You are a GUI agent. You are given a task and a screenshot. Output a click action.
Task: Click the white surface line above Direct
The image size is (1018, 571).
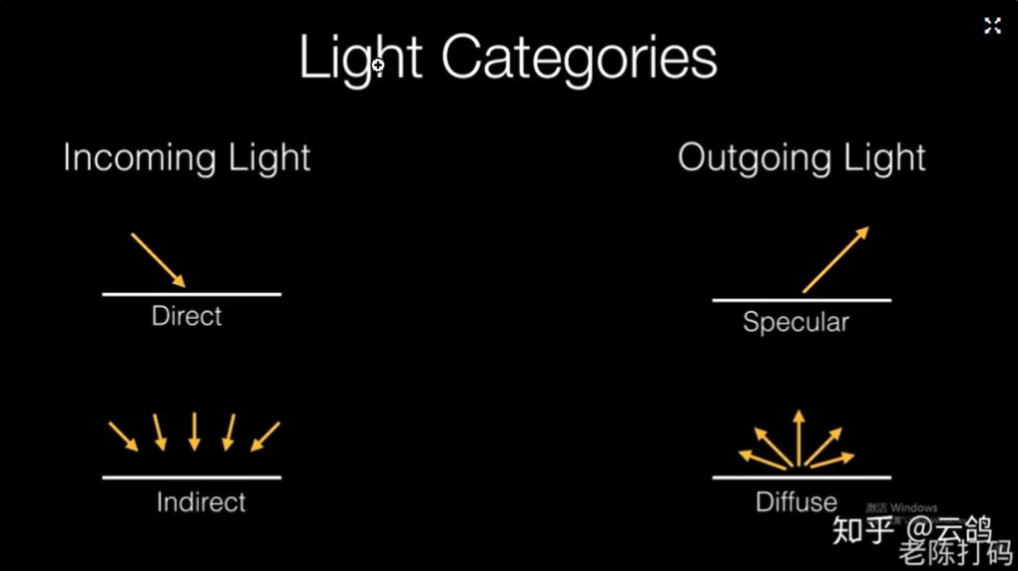[x=192, y=294]
